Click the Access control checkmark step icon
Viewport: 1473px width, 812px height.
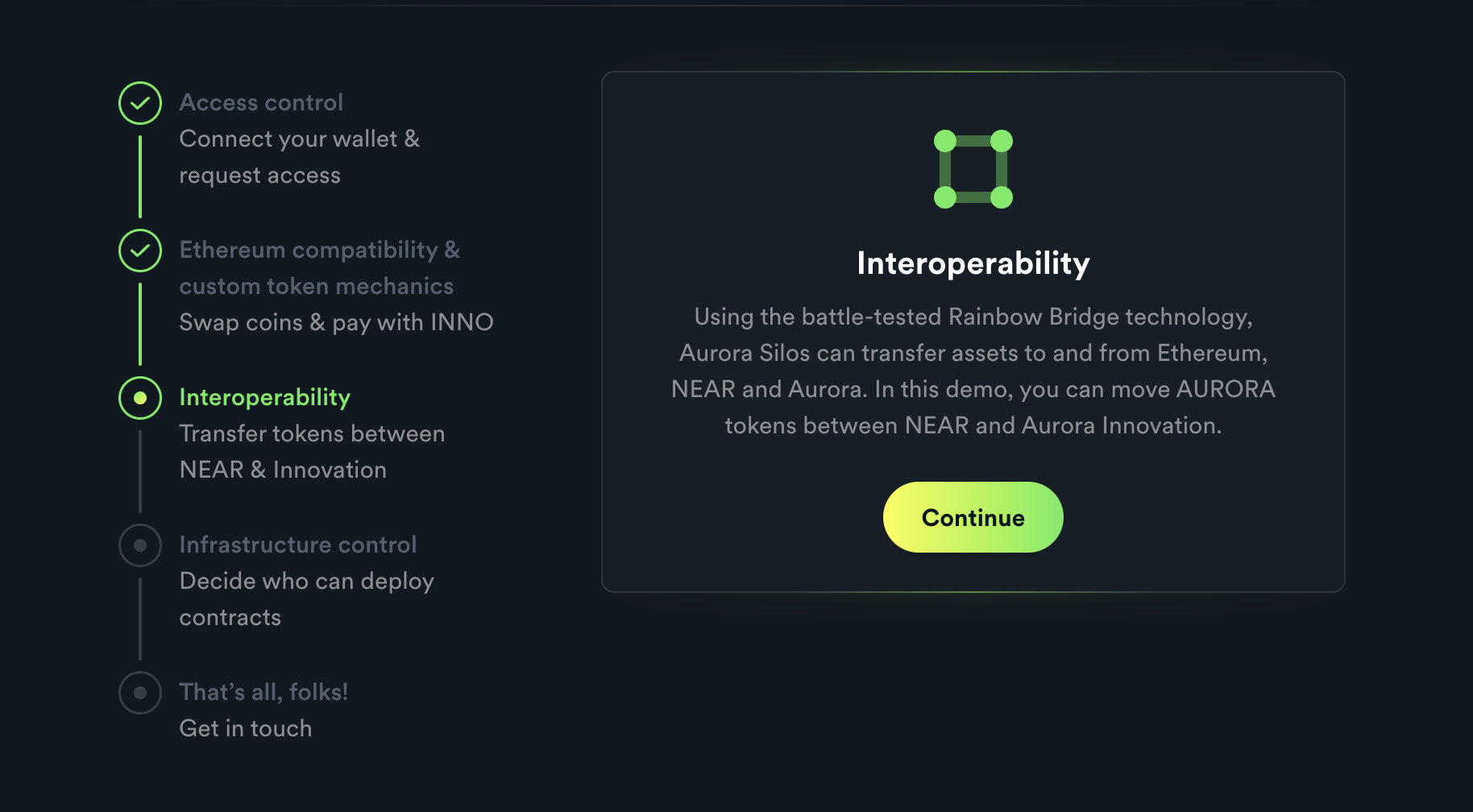coord(140,103)
